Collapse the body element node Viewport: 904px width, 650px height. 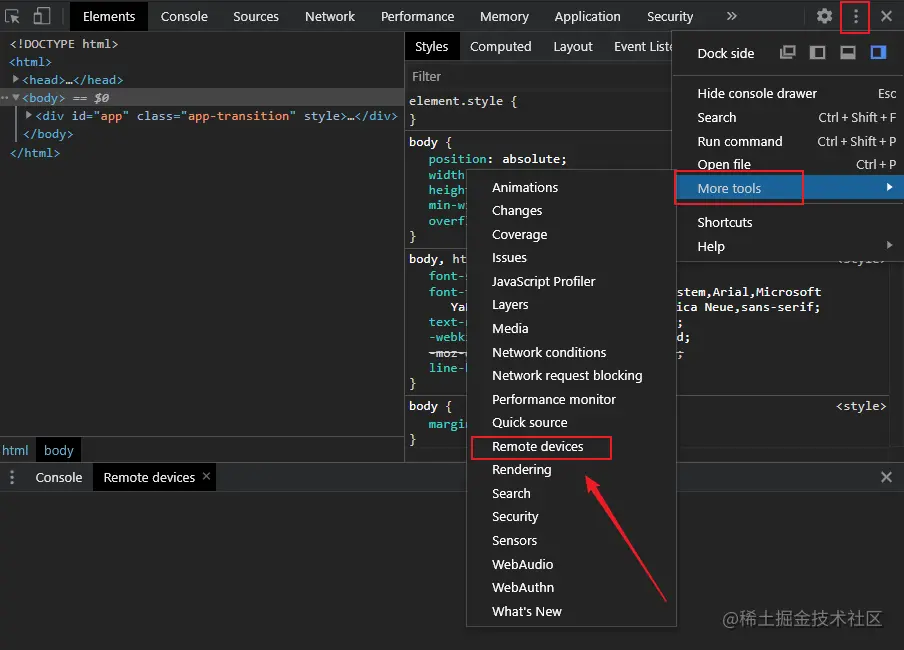click(x=16, y=97)
